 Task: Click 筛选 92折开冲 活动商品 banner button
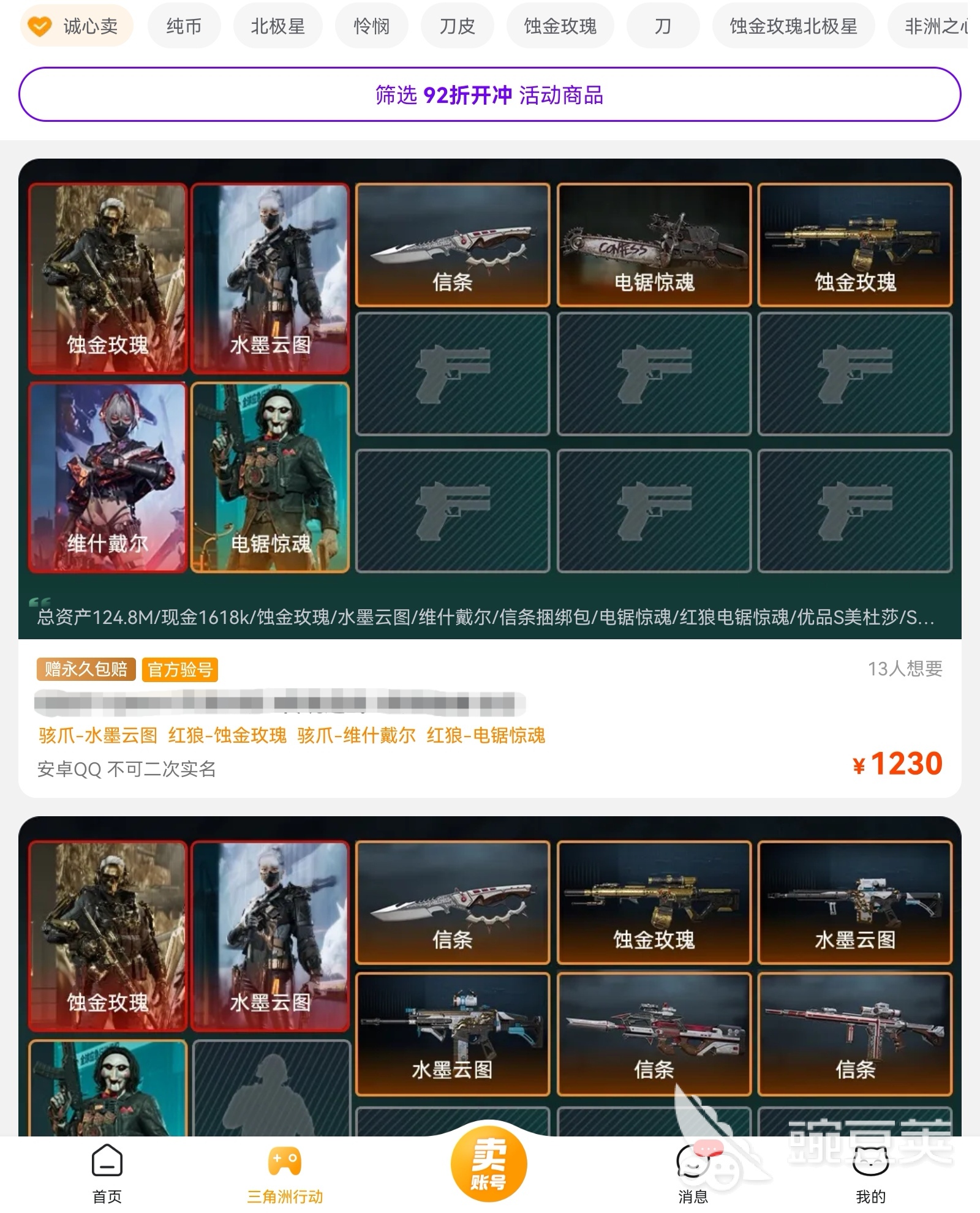click(489, 95)
